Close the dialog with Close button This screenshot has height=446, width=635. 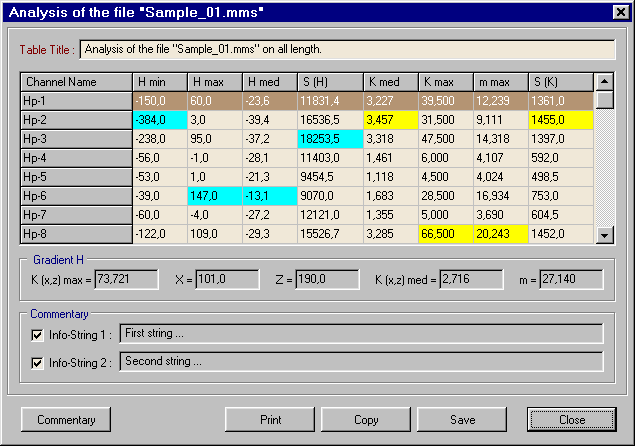point(572,420)
